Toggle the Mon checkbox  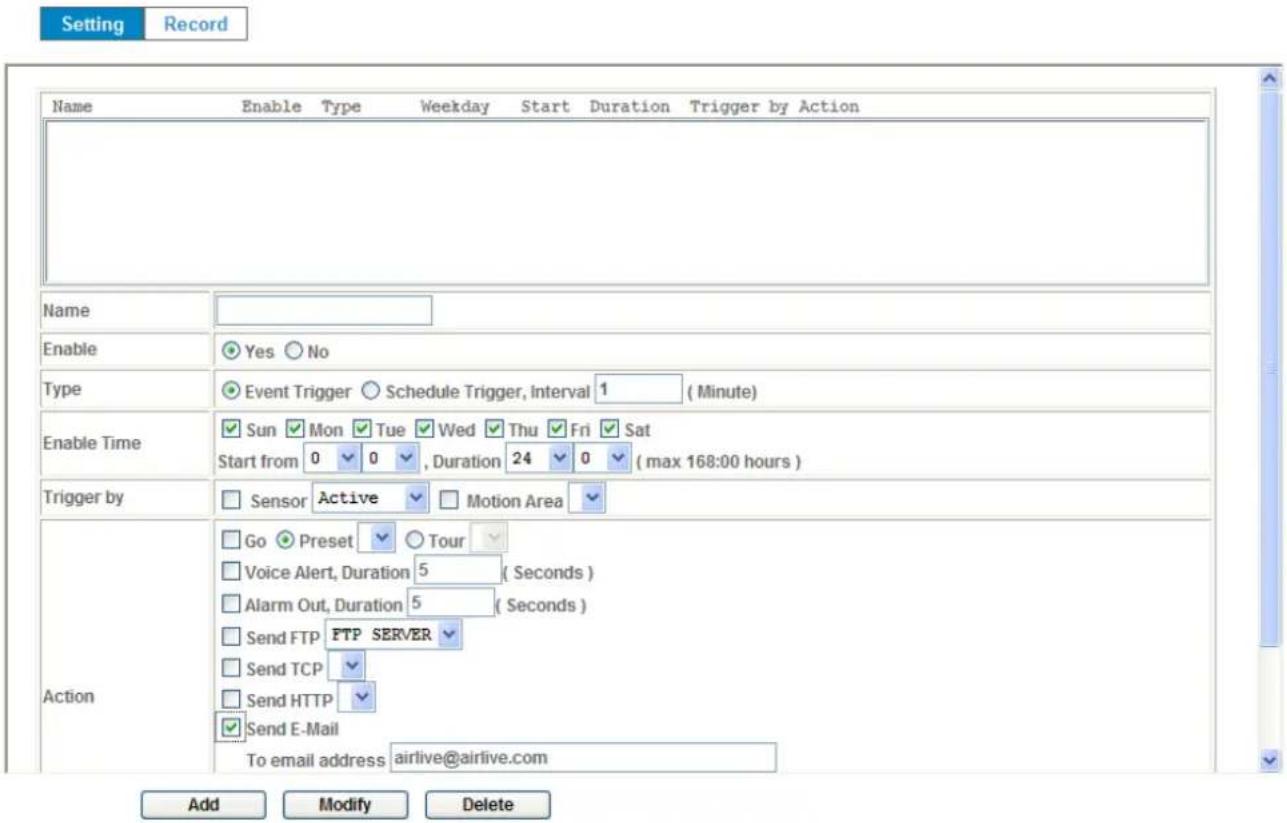[295, 430]
